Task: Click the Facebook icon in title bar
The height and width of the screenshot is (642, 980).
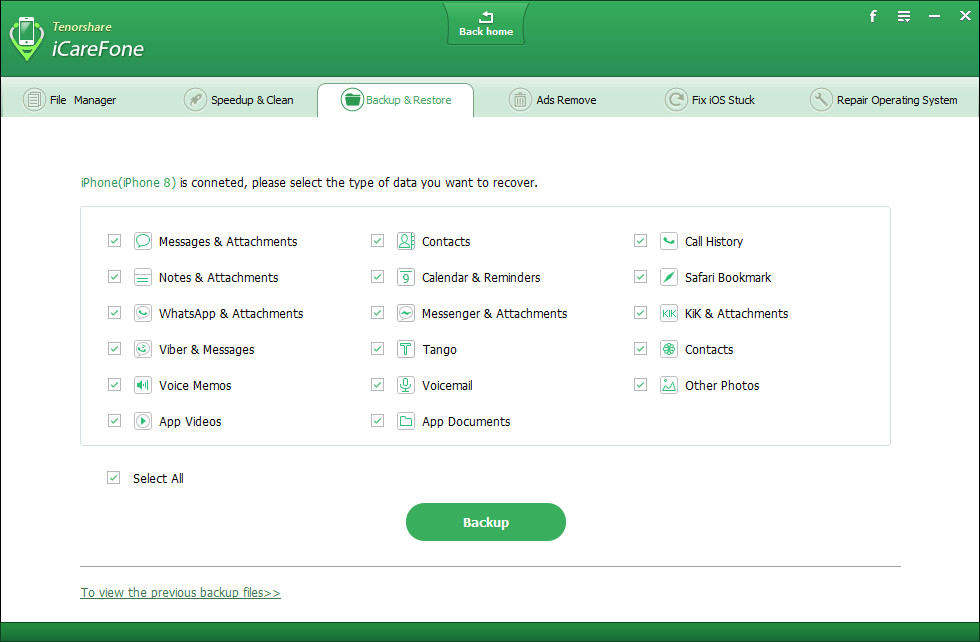Action: pyautogui.click(x=873, y=16)
